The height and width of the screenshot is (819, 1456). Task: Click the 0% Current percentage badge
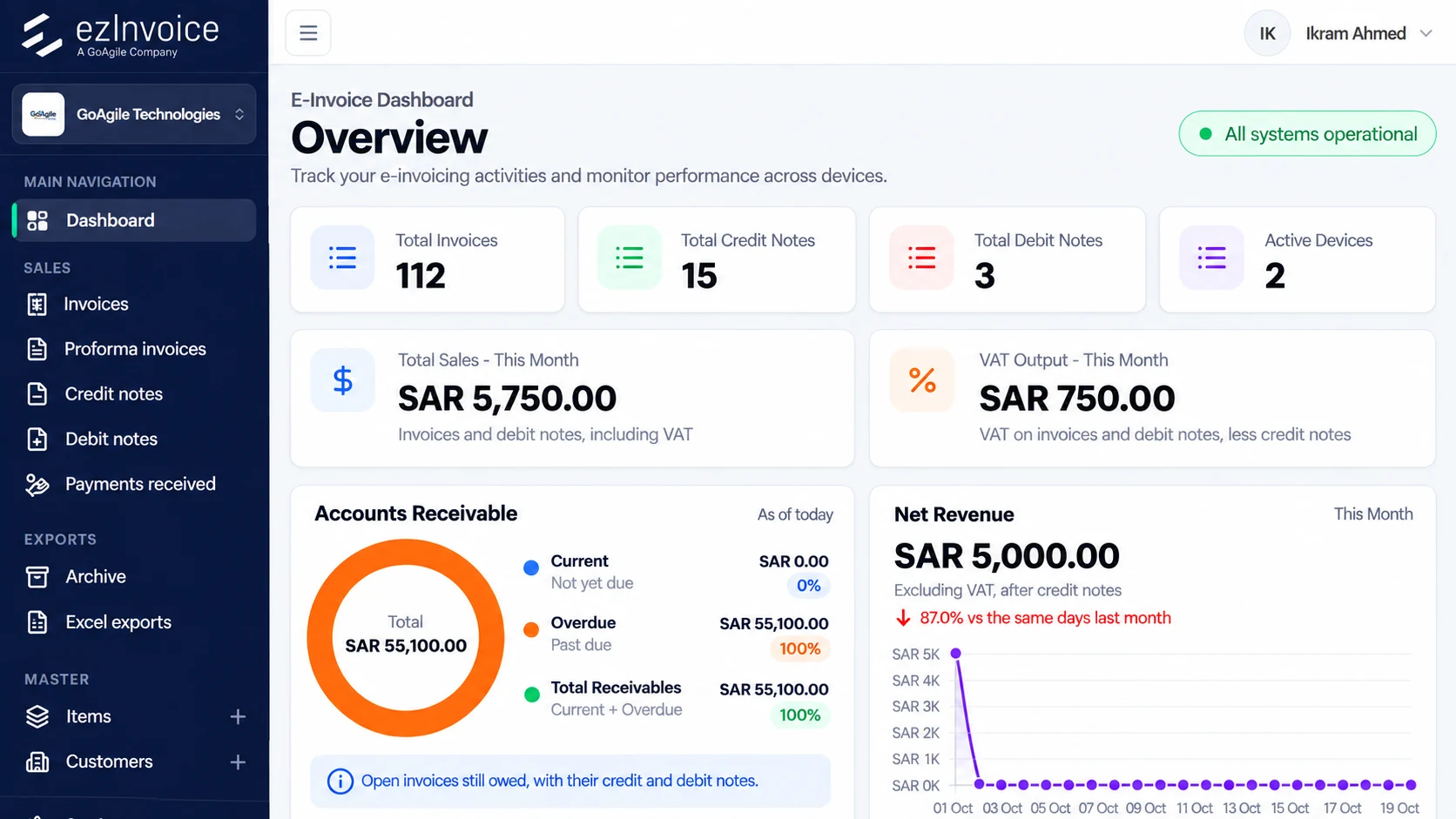click(x=808, y=587)
